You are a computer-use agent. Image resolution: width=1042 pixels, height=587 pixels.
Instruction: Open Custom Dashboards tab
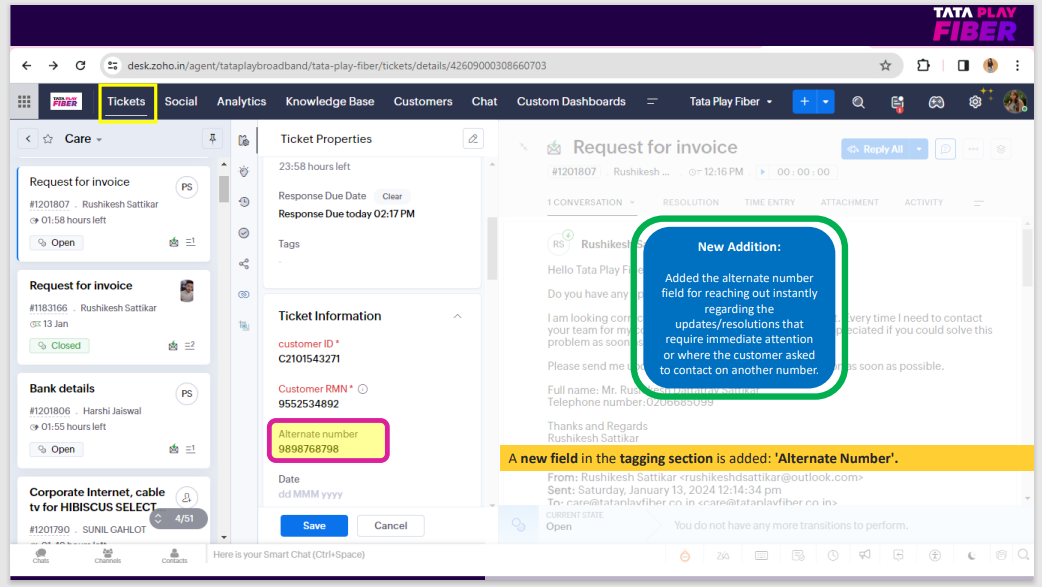(571, 102)
